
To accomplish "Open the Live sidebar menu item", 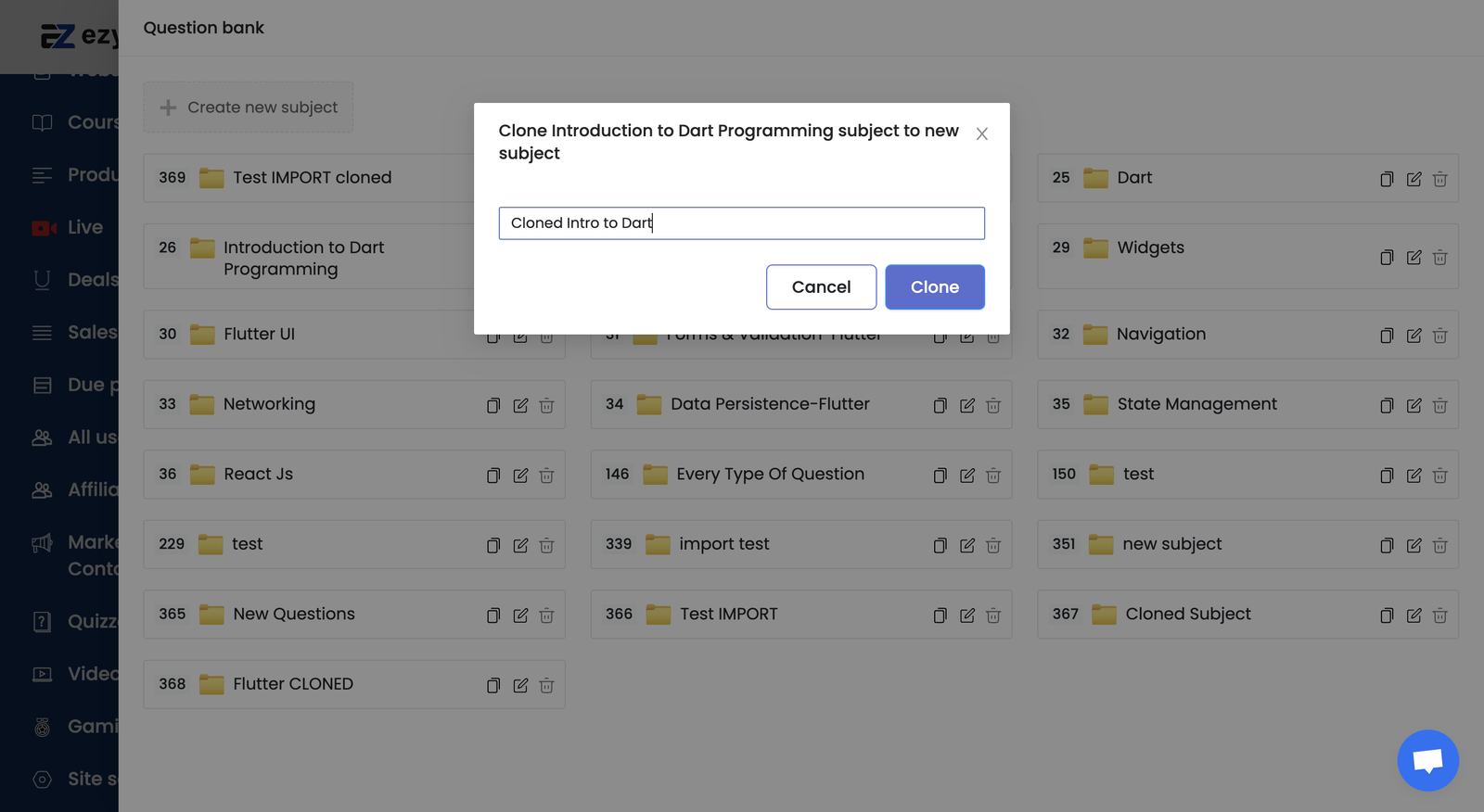I will [x=84, y=227].
